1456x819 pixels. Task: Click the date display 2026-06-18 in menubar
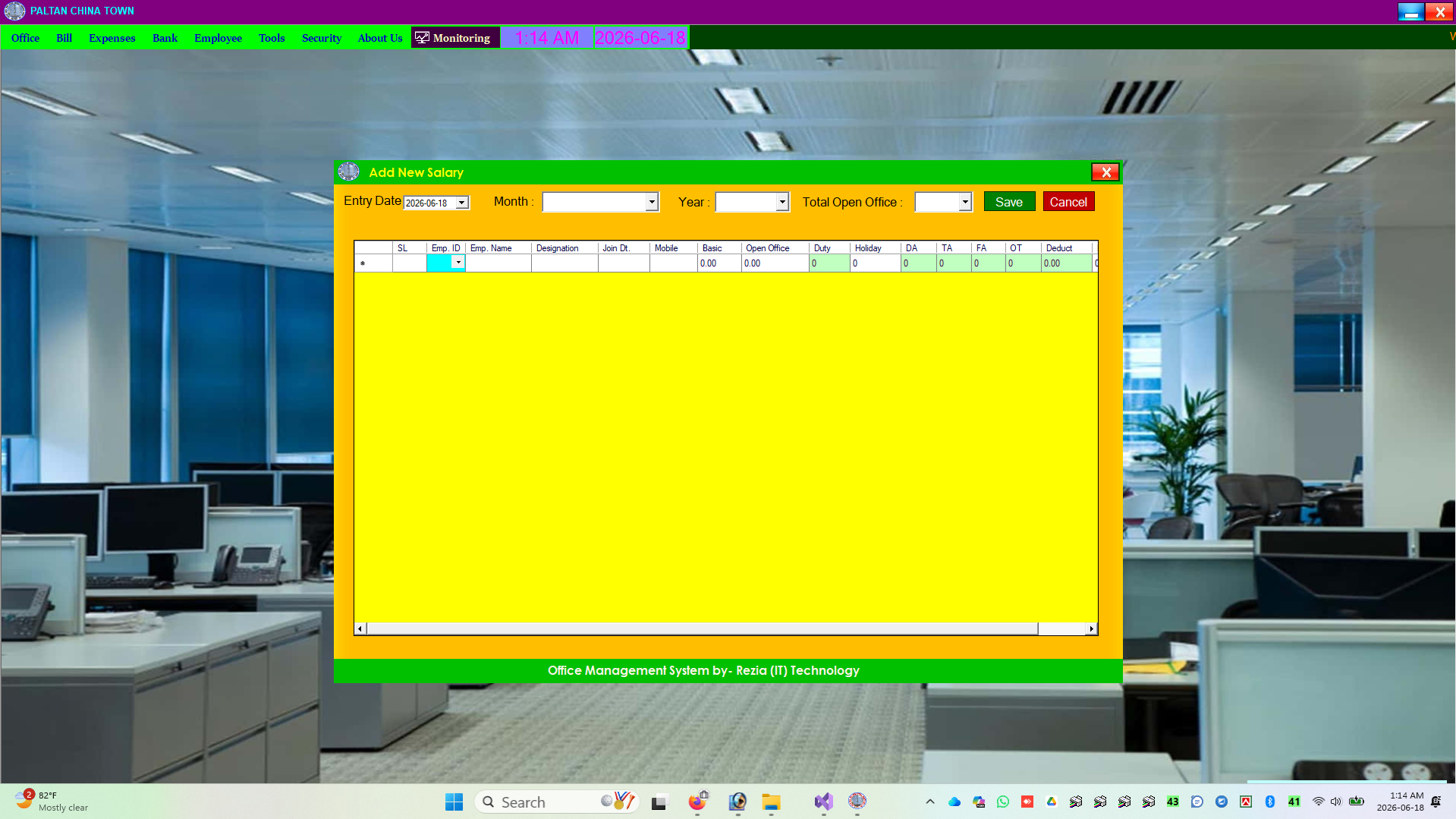[x=640, y=38]
